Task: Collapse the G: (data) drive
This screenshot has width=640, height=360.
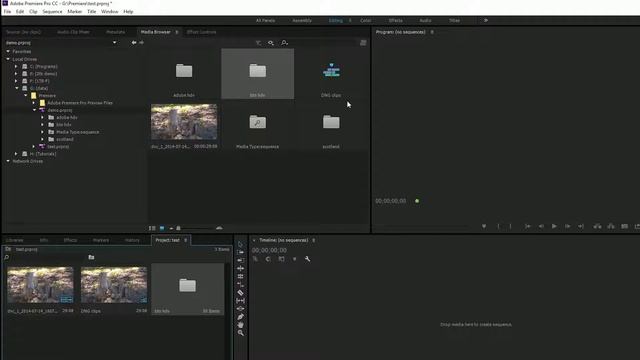Action: tap(16, 88)
